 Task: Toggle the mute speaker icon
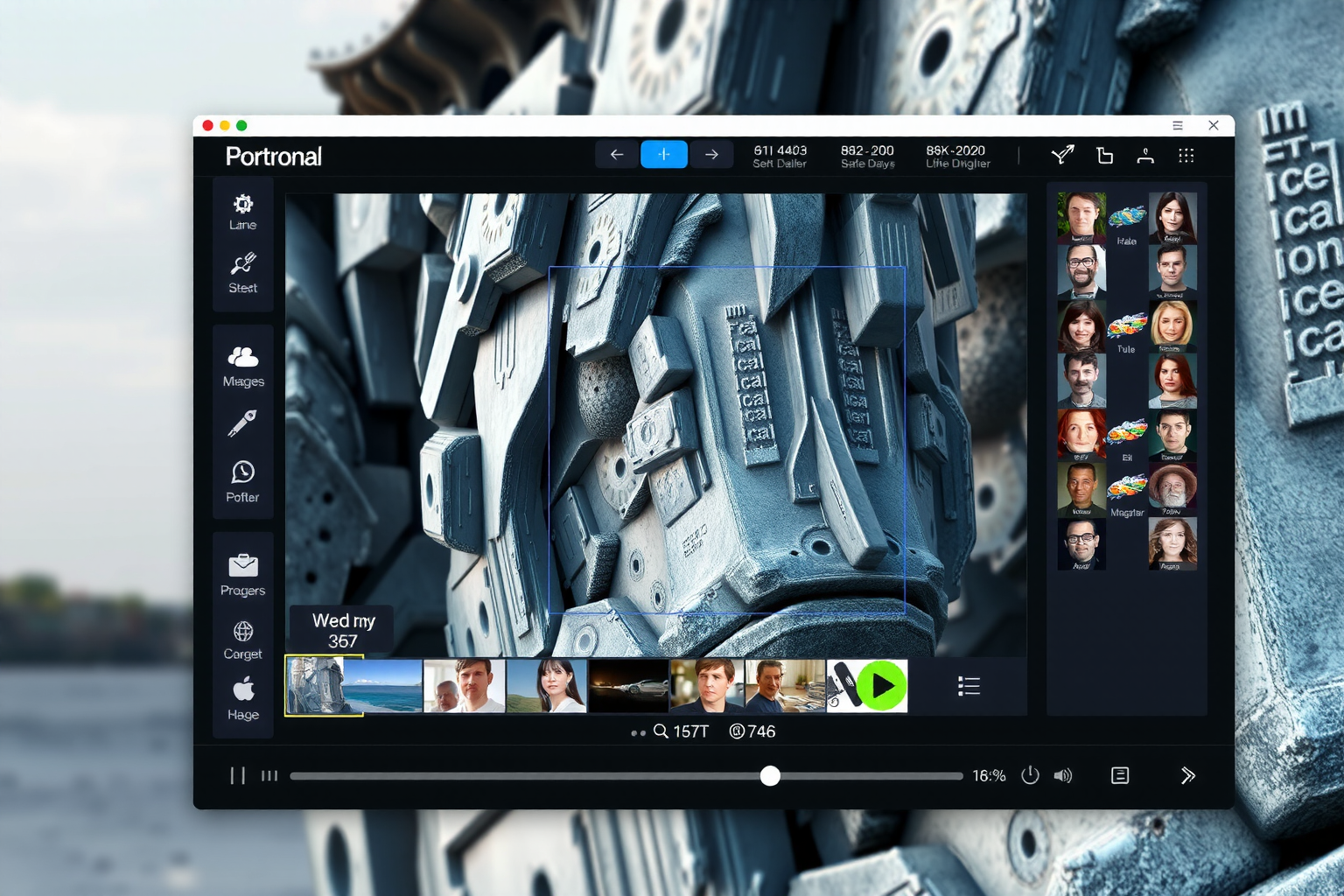click(1063, 775)
